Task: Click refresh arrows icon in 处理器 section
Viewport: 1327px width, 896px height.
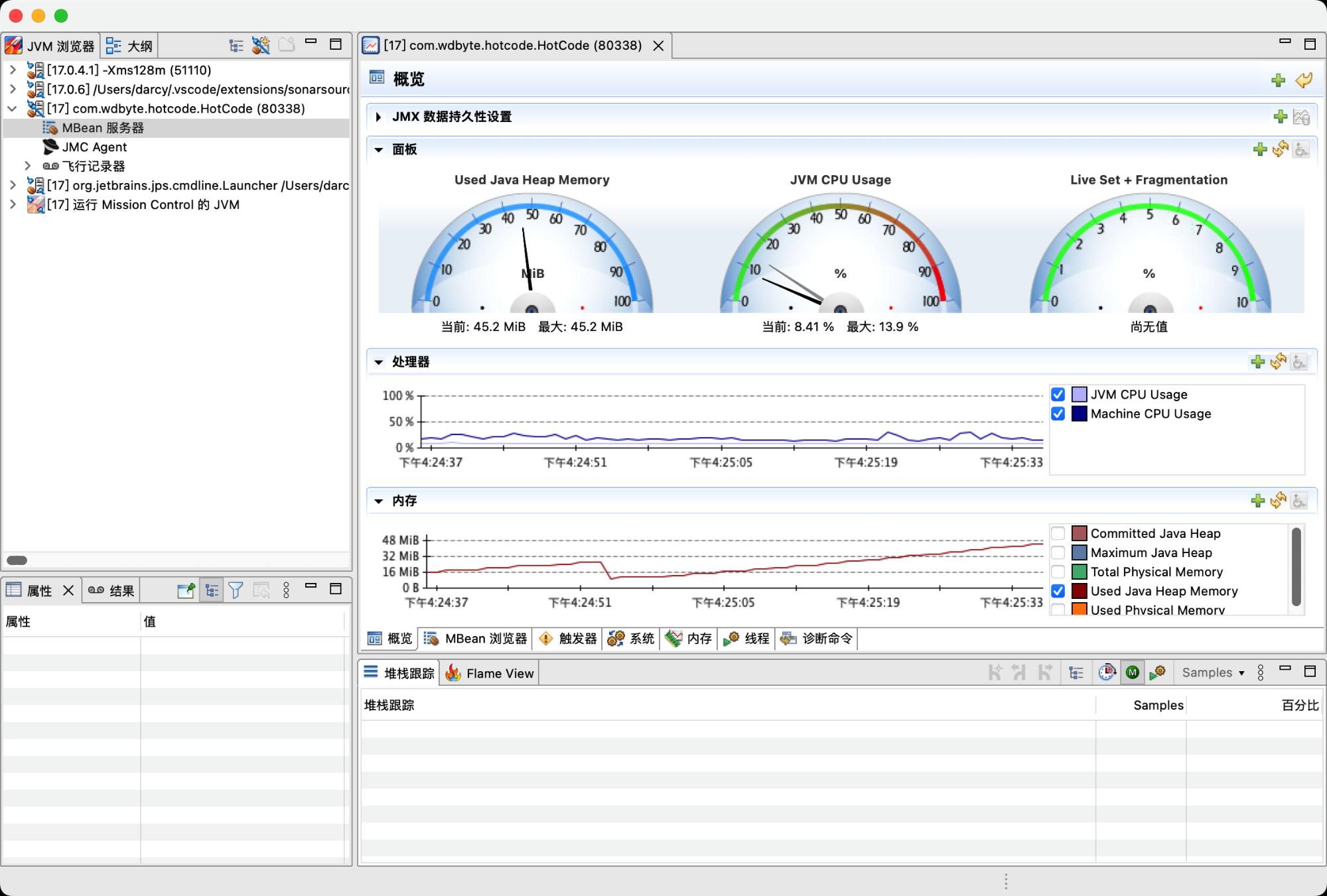Action: pyautogui.click(x=1279, y=361)
